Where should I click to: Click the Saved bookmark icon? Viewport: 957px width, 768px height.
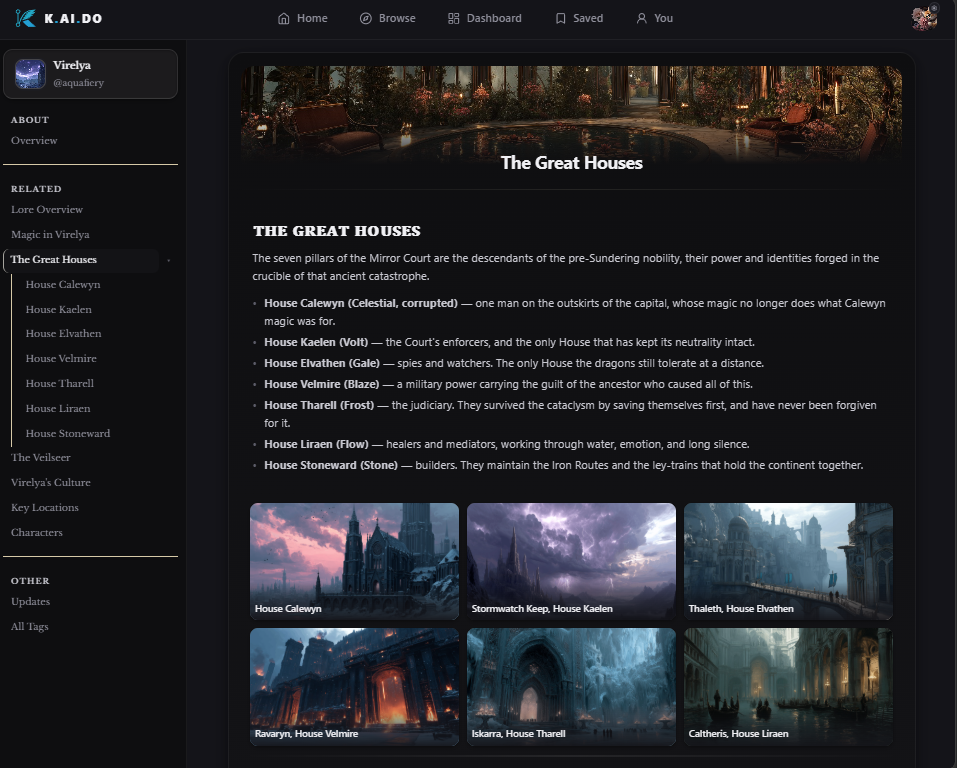click(560, 18)
